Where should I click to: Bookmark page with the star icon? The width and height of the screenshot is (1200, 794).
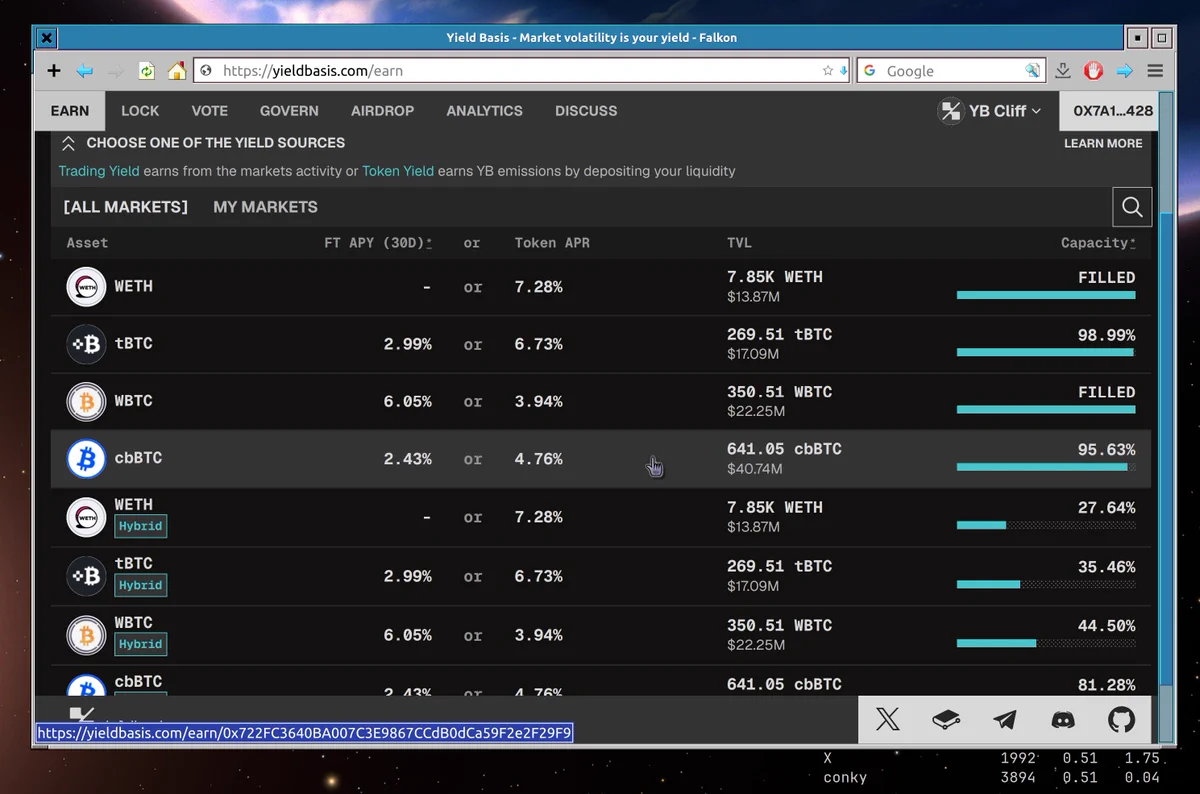[x=827, y=71]
